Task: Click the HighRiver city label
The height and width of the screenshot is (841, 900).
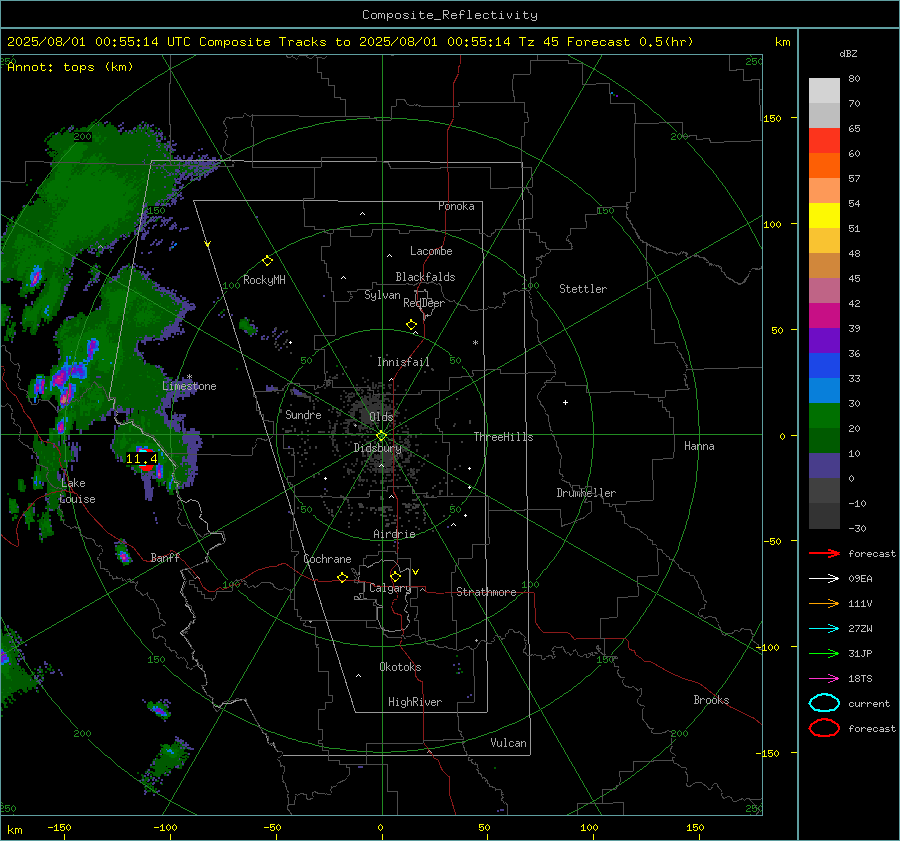Action: pos(415,702)
